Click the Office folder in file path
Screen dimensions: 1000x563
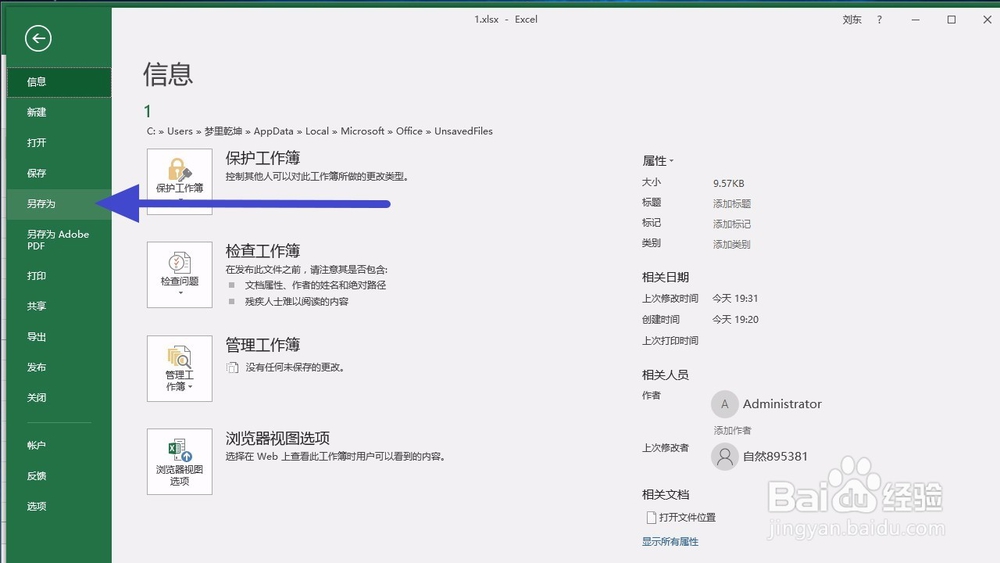tap(409, 131)
